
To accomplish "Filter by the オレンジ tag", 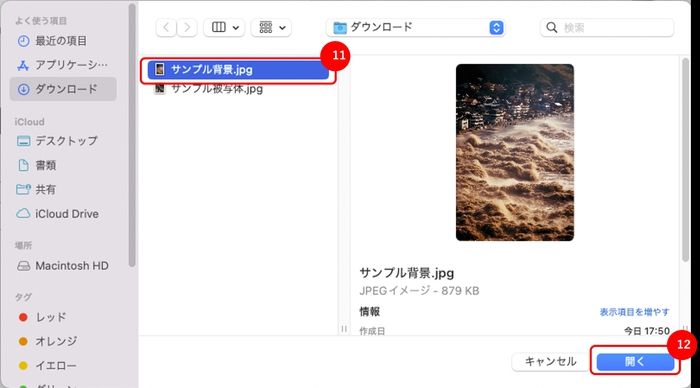I will (x=48, y=342).
